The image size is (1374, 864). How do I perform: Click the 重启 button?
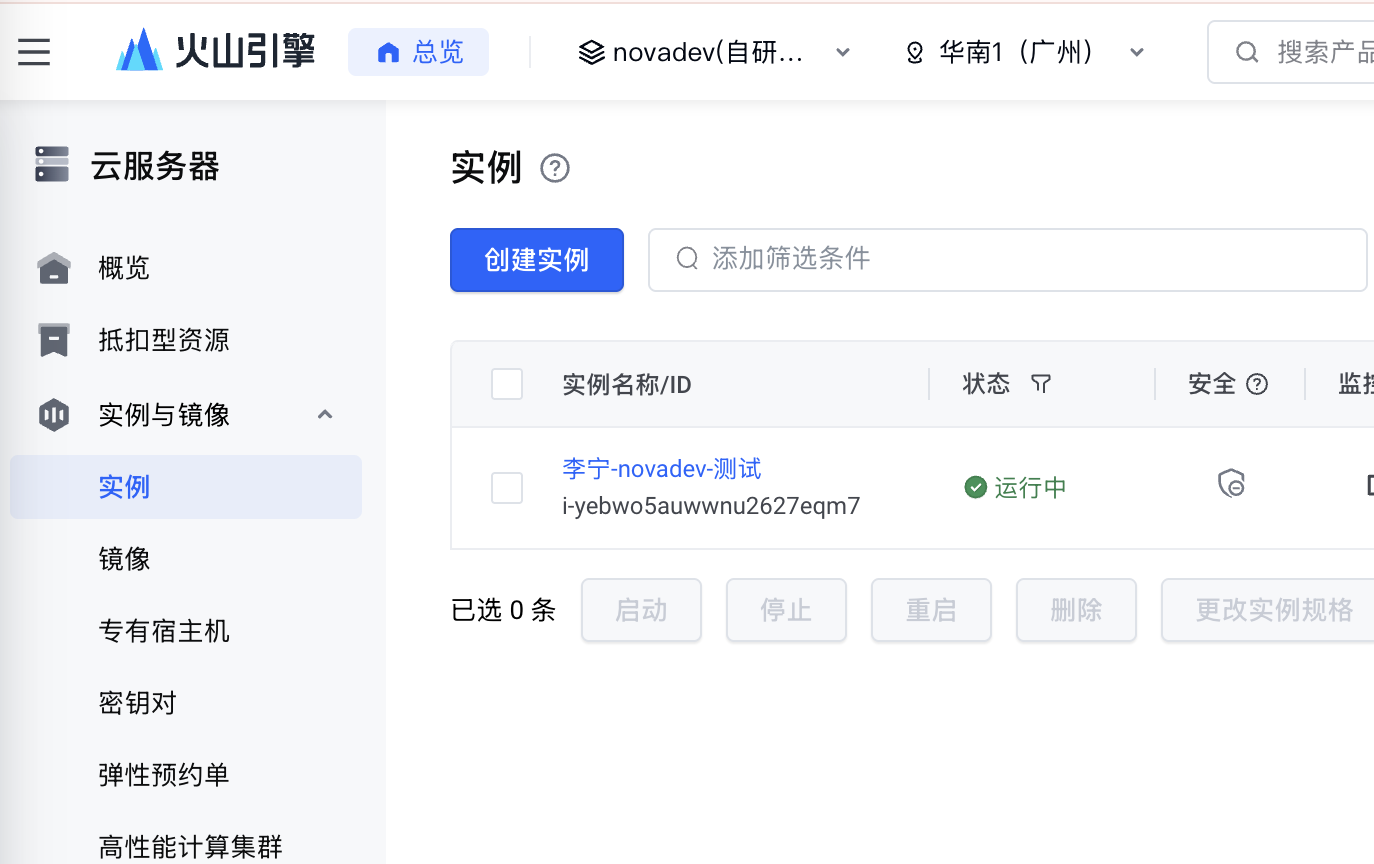(931, 610)
